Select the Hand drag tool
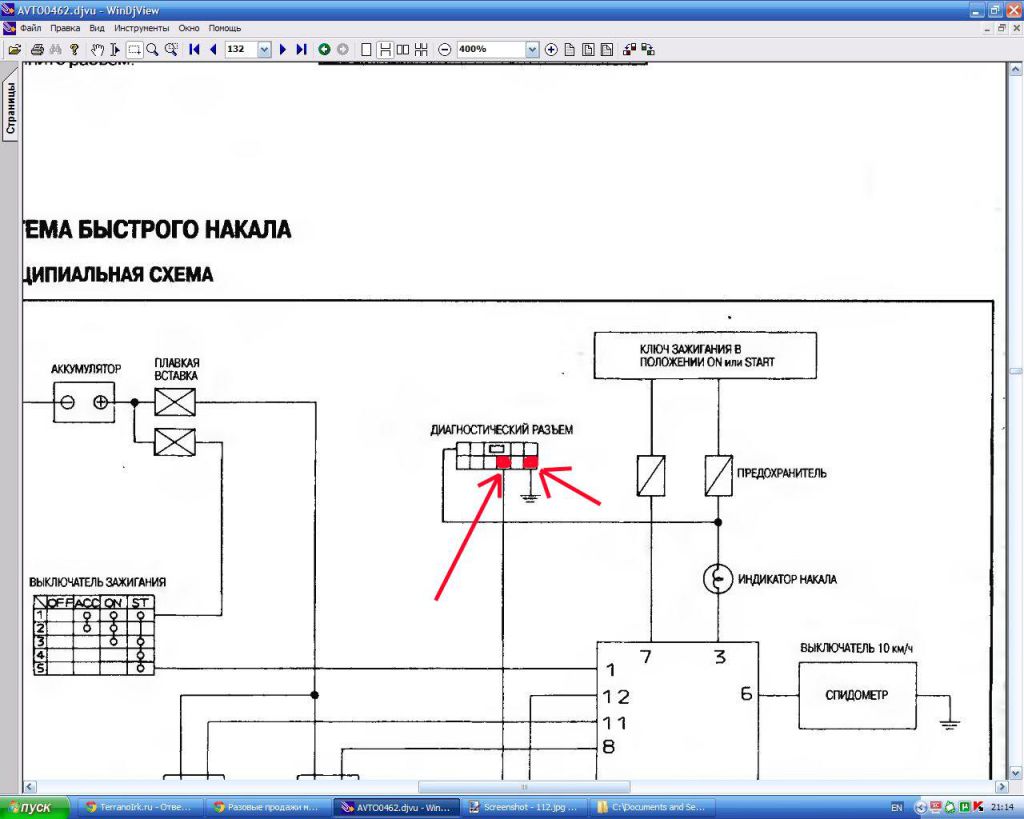This screenshot has width=1024, height=819. point(97,49)
